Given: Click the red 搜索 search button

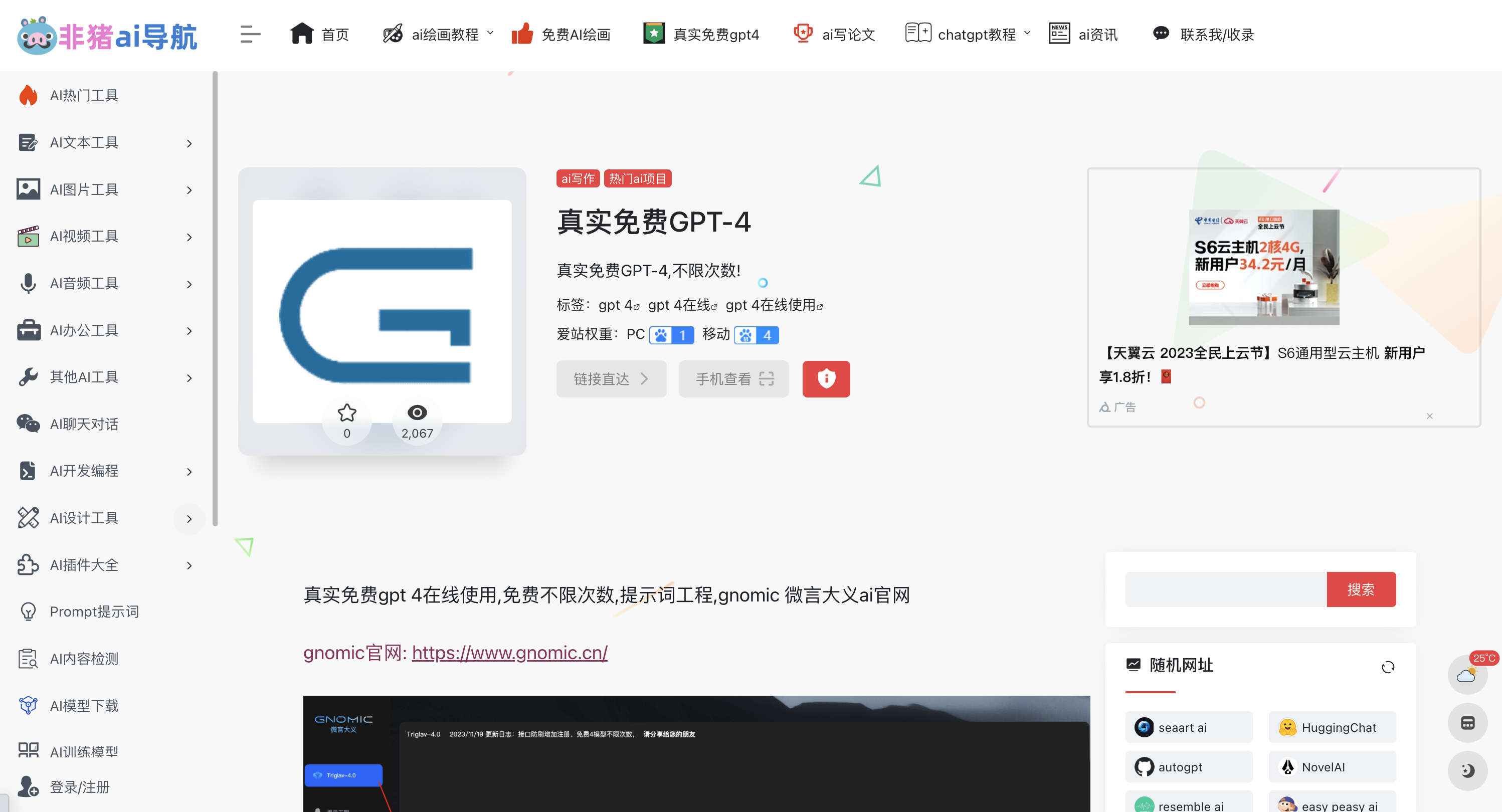Looking at the screenshot, I should coord(1361,589).
